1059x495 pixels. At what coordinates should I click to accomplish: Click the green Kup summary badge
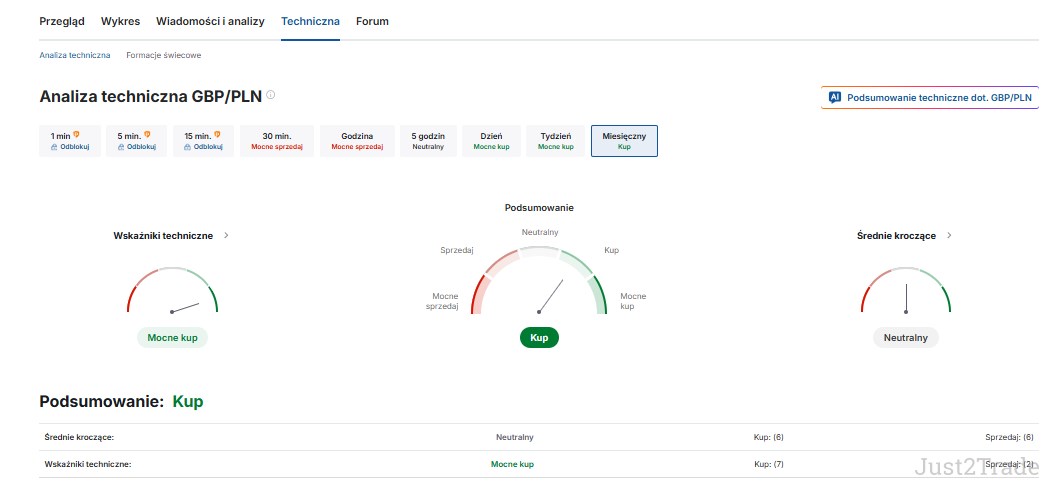[539, 338]
